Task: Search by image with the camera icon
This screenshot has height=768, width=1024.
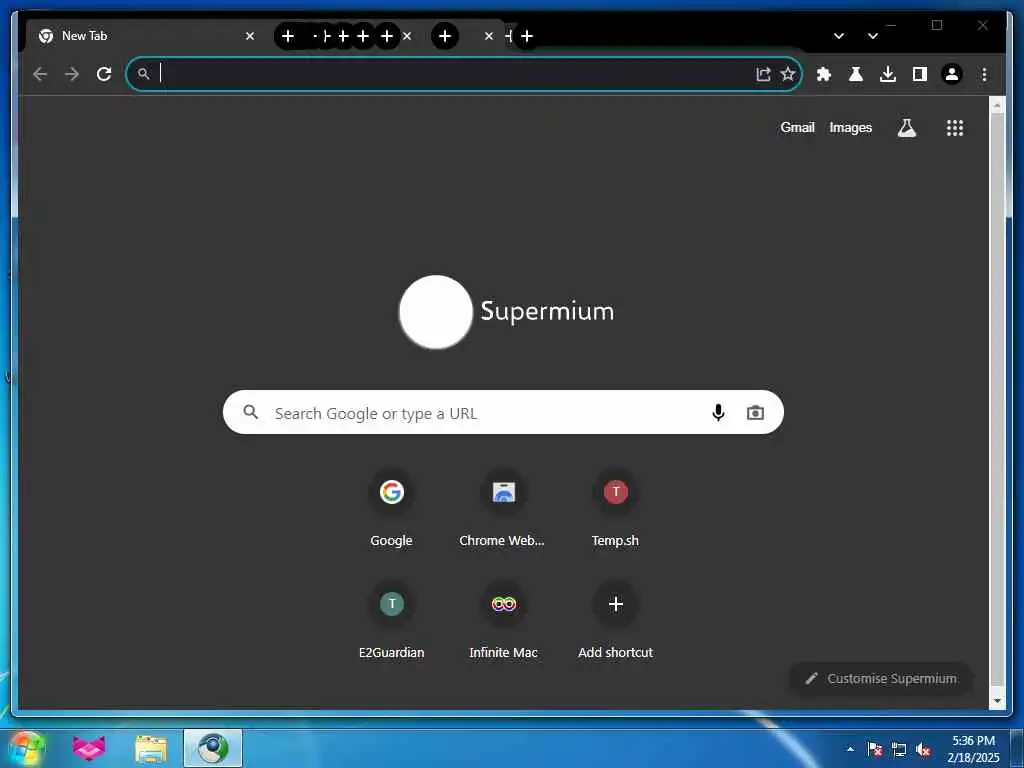Action: tap(756, 413)
